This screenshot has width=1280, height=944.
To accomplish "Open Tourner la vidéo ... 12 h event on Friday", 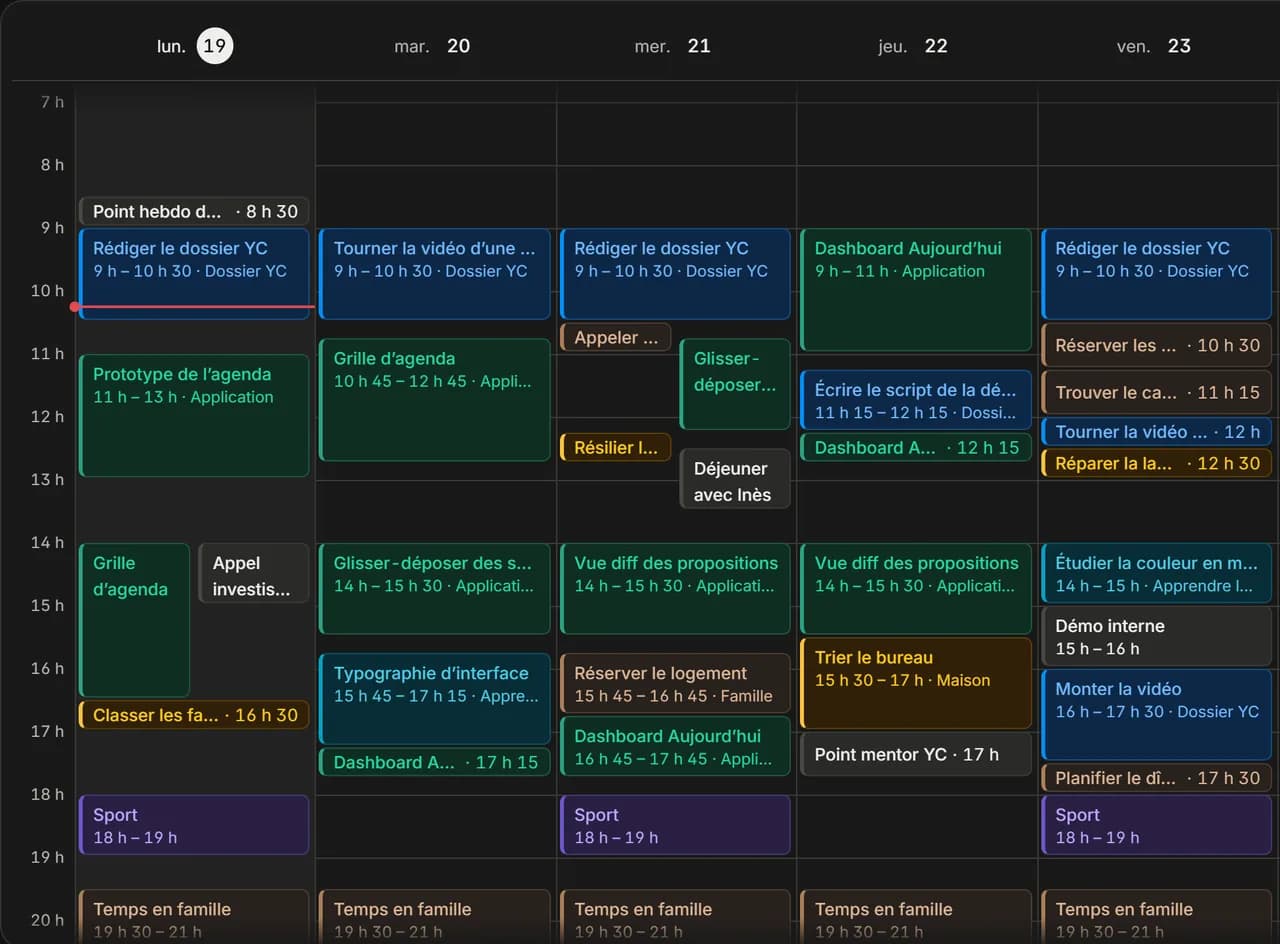I will tap(1156, 432).
